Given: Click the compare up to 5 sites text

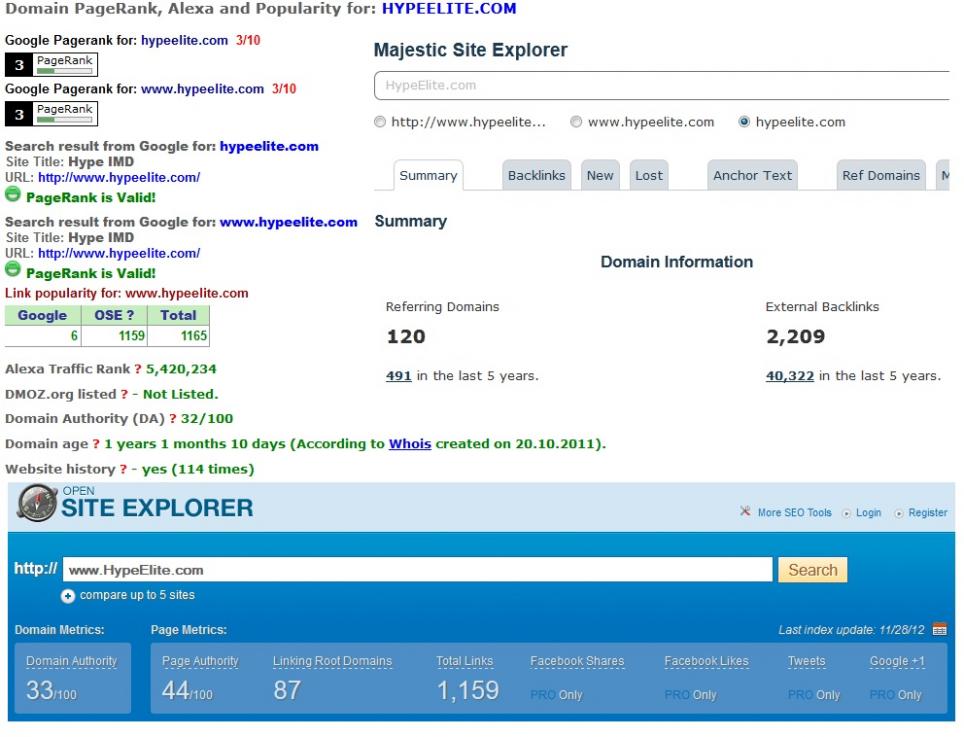Looking at the screenshot, I should (137, 595).
